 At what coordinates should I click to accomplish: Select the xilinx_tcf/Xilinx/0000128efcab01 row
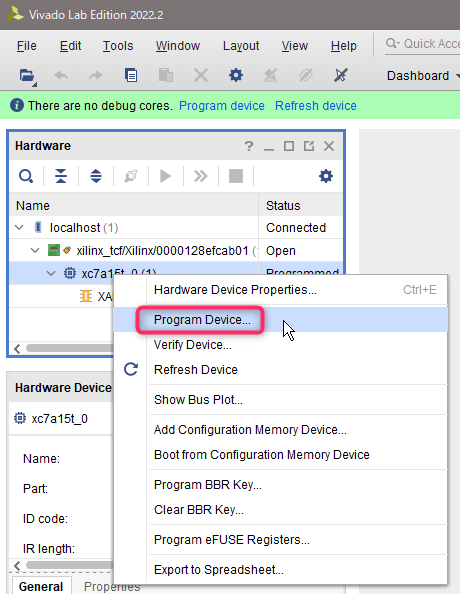pyautogui.click(x=176, y=250)
